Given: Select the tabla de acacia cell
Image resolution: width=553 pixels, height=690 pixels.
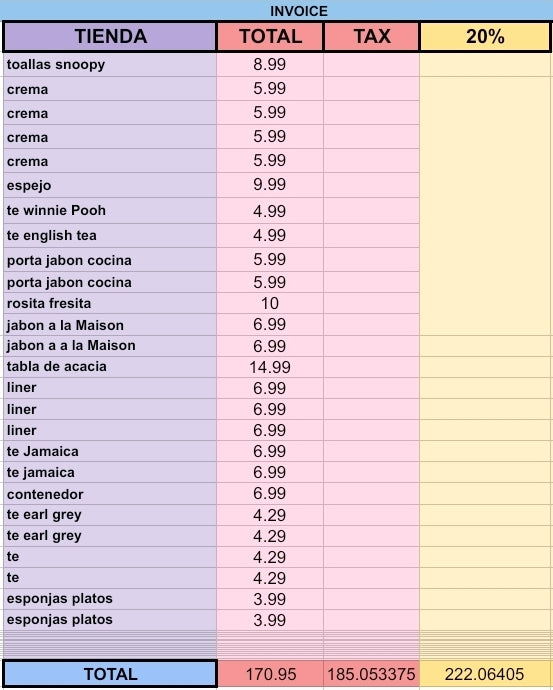Looking at the screenshot, I should pos(110,367).
